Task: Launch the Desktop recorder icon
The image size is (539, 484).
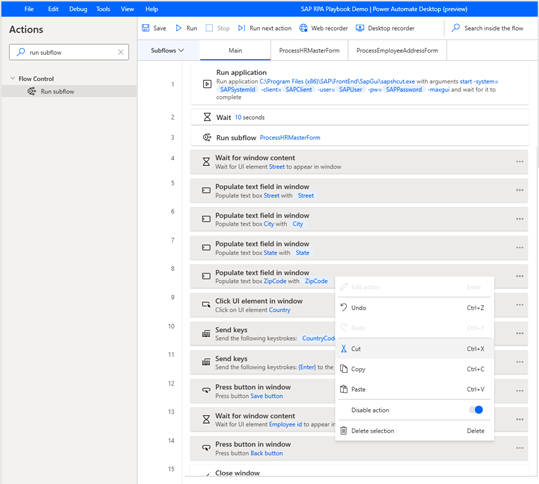Action: [360, 28]
